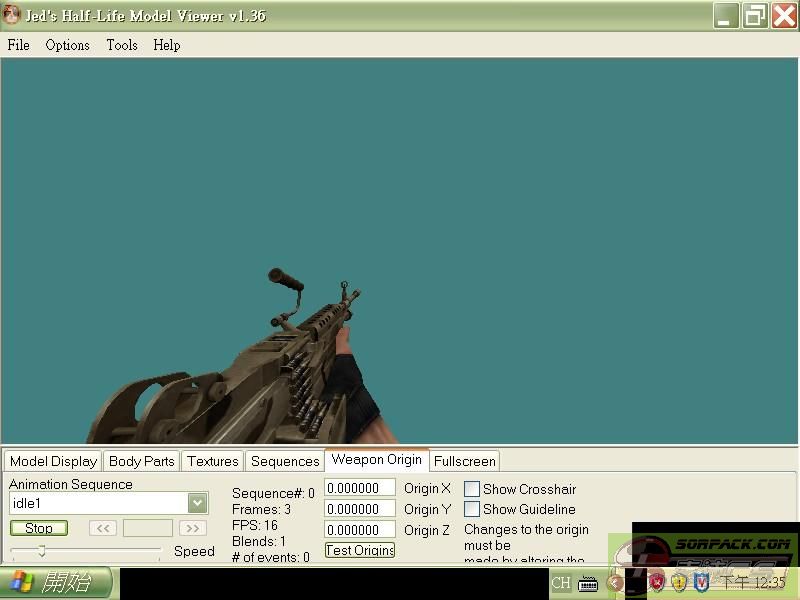Click the Origin X value field

click(360, 488)
